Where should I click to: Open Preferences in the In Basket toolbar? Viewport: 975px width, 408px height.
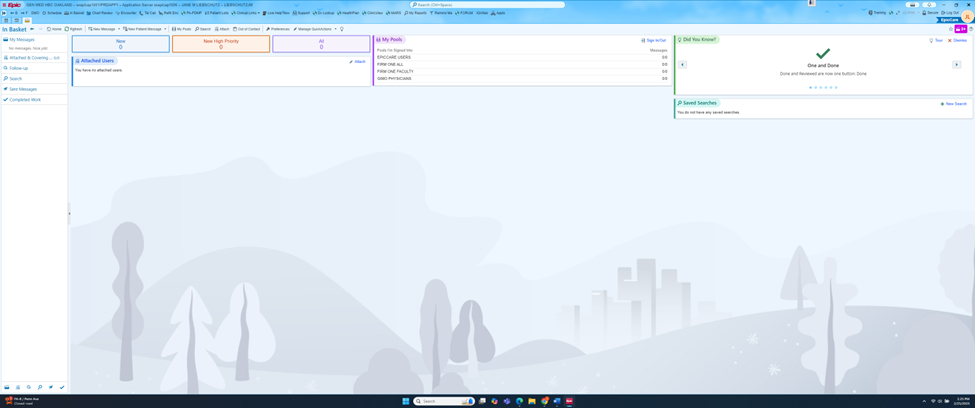tap(277, 29)
